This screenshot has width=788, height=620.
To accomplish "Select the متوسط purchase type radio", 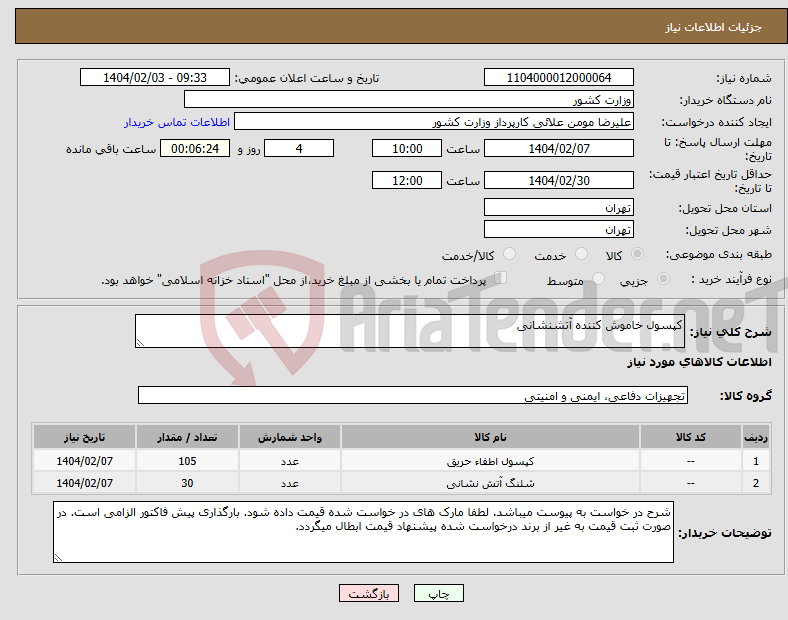I will pos(598,278).
